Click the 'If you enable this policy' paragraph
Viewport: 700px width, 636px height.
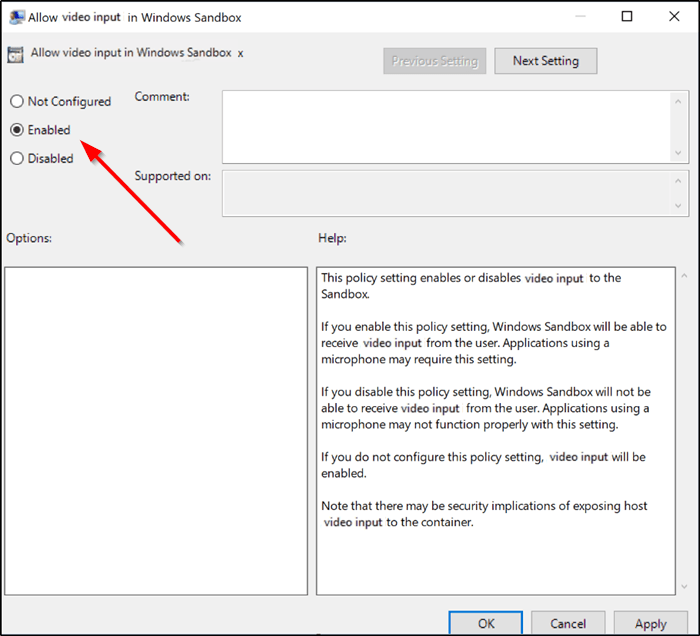tap(493, 343)
